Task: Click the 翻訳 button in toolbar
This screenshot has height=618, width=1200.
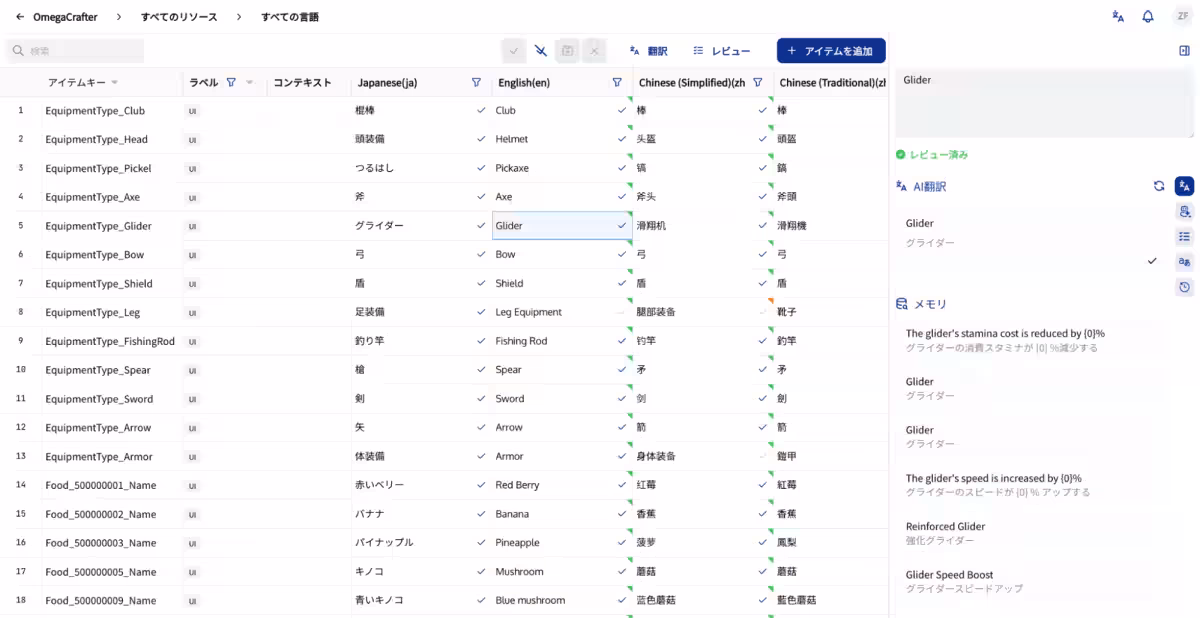Action: [648, 51]
